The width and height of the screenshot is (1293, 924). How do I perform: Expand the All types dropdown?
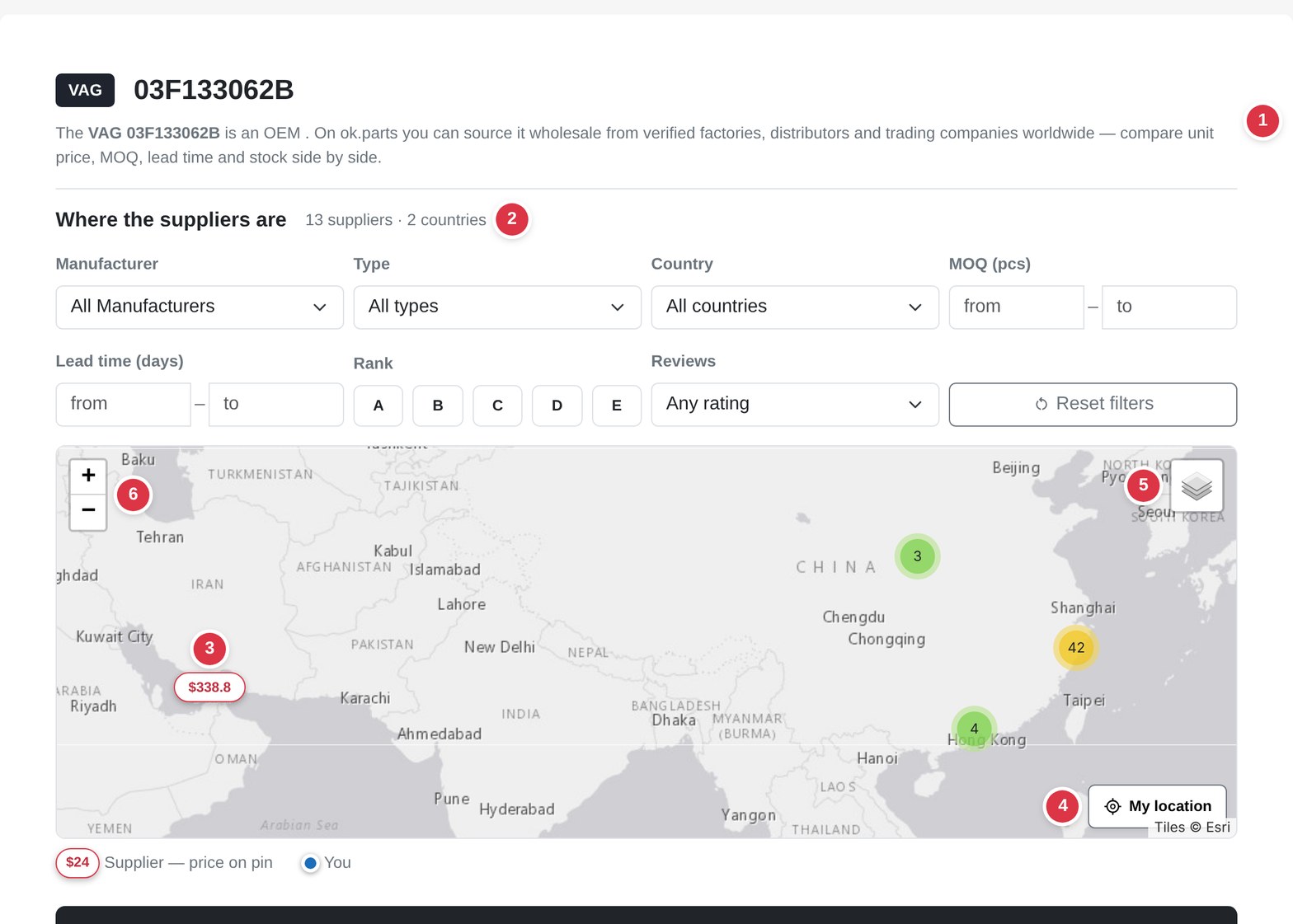(497, 307)
